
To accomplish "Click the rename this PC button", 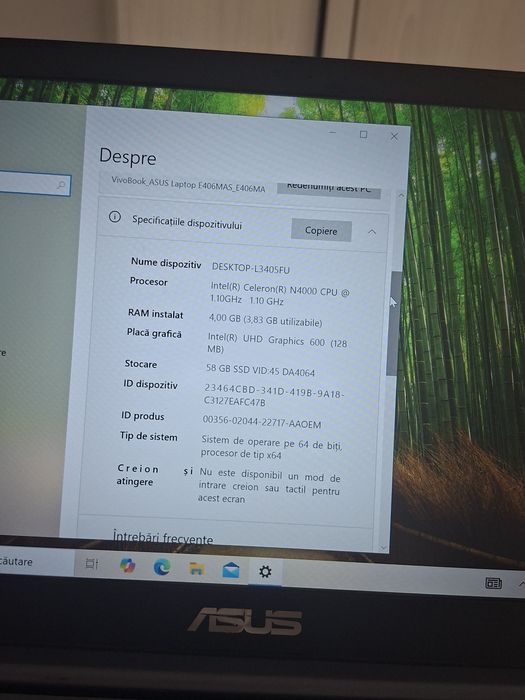I will pos(329,190).
